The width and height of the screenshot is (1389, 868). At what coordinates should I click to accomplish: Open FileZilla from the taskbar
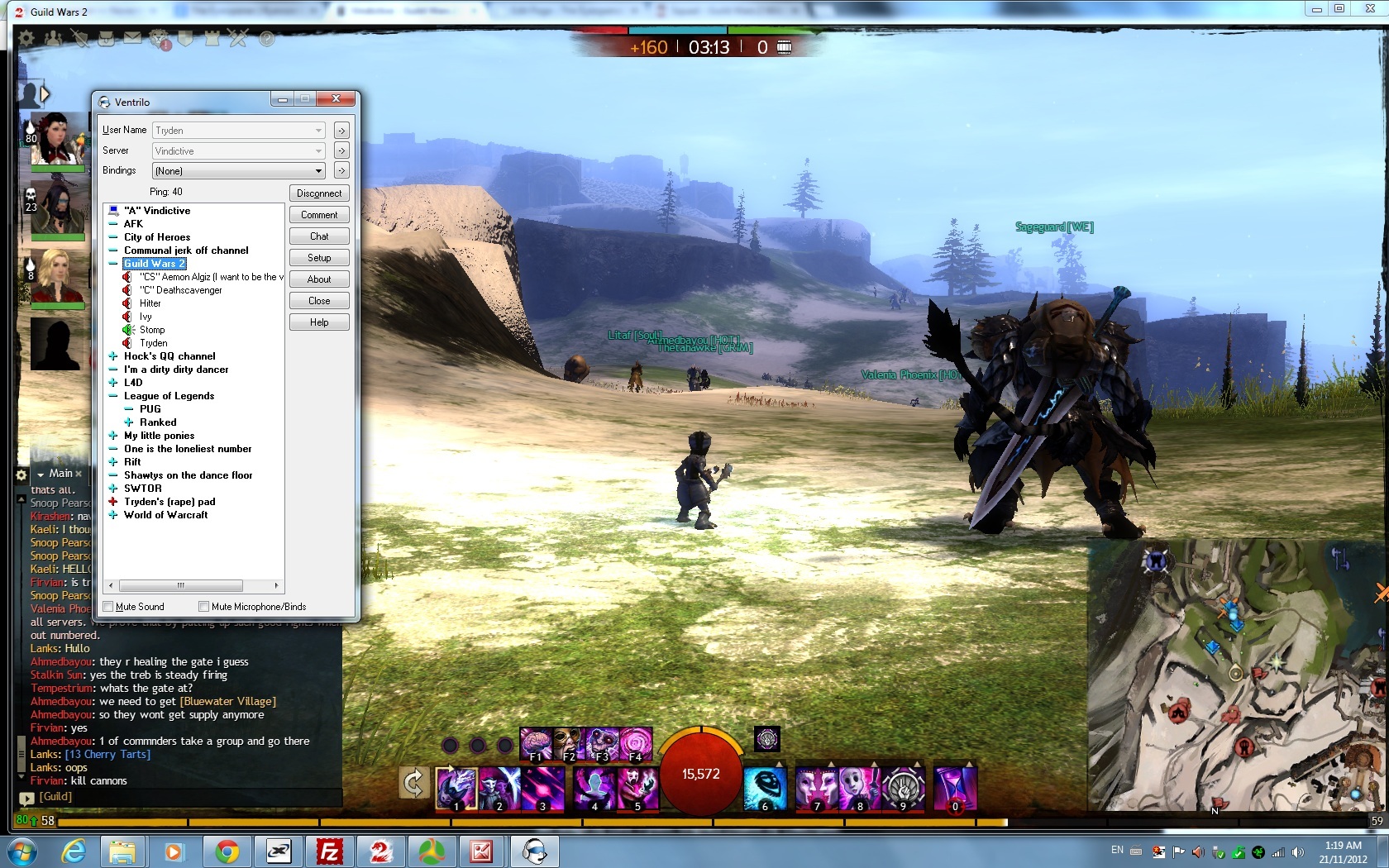point(329,851)
